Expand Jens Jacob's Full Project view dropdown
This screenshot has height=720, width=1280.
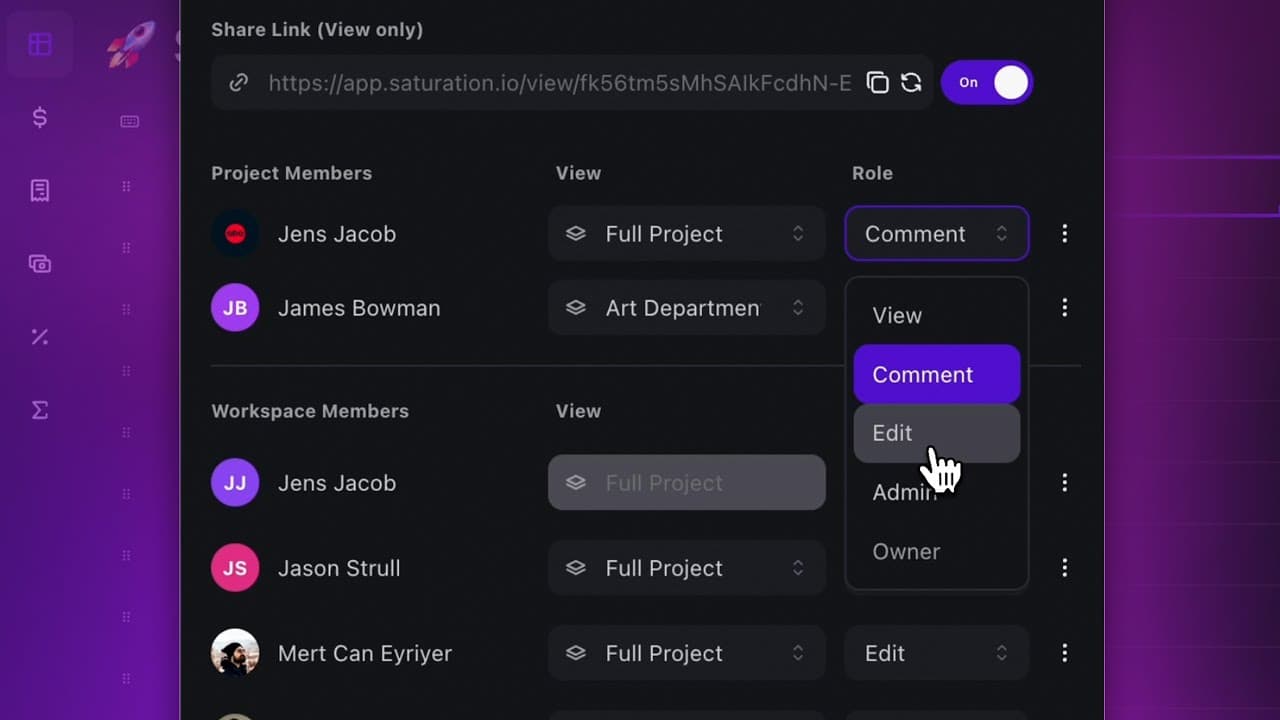687,234
